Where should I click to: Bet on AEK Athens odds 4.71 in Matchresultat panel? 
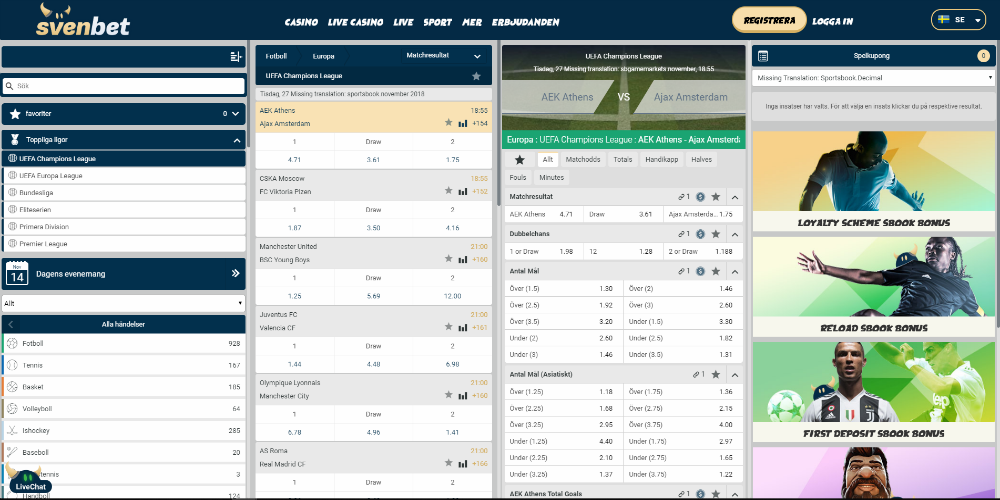point(543,215)
